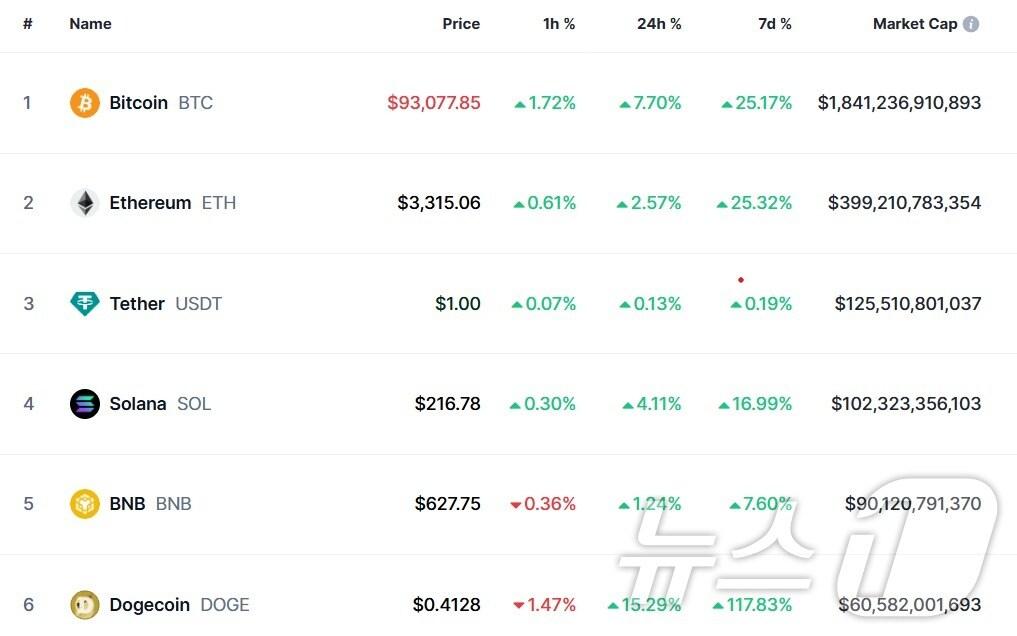Click the Dogecoin logo icon
The image size is (1017, 636).
pyautogui.click(x=85, y=605)
